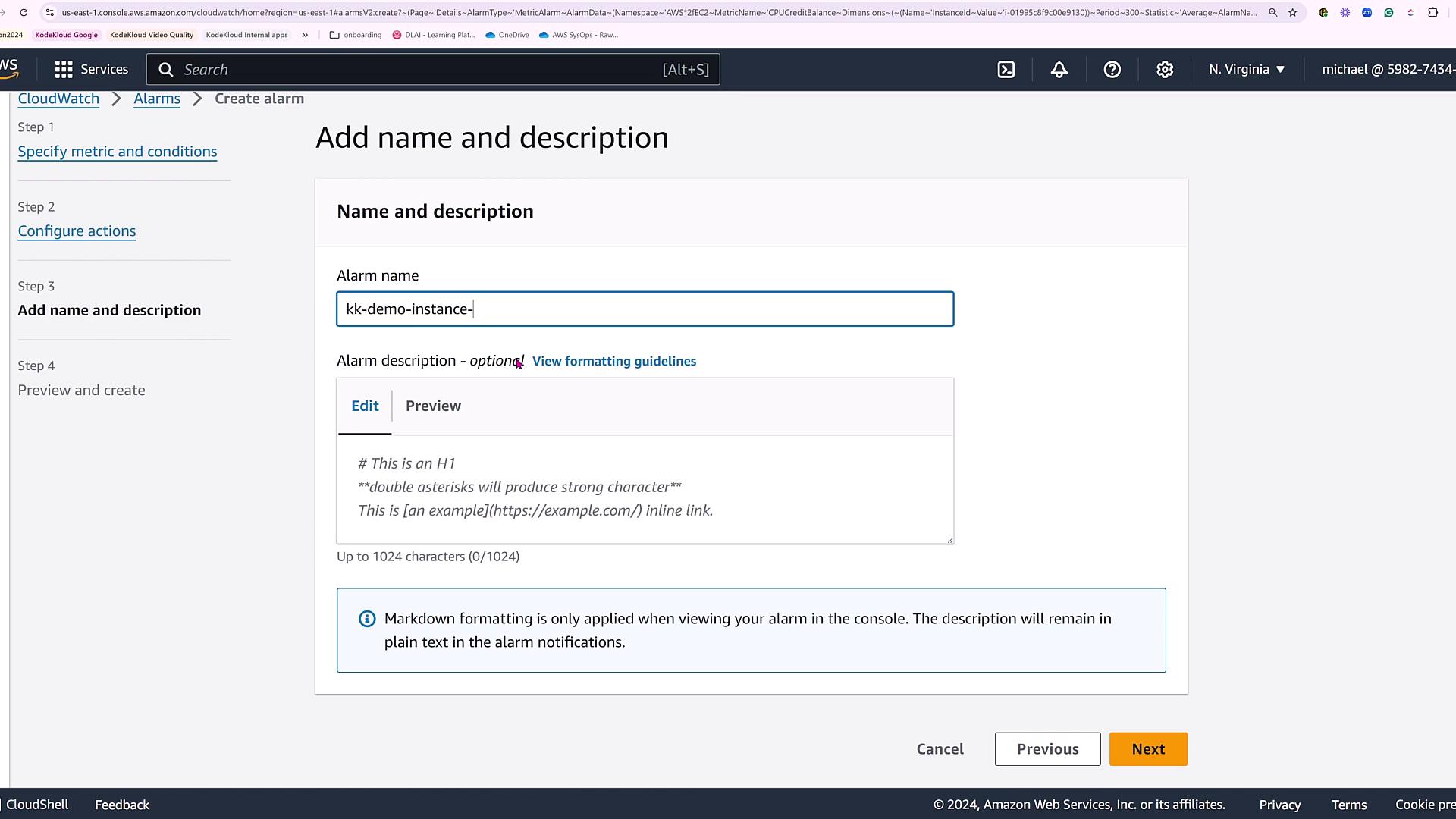Expand the hidden bookmarks chevron
The height and width of the screenshot is (819, 1456).
click(305, 35)
